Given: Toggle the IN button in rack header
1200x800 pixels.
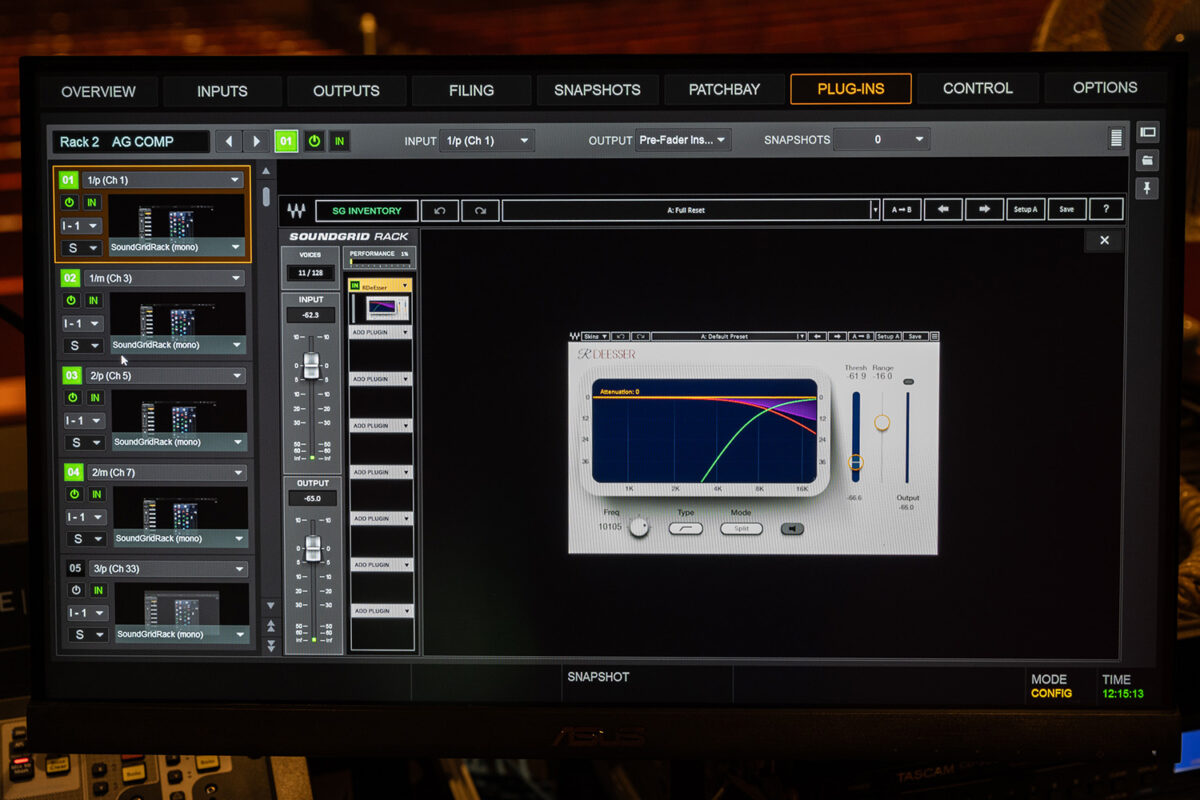Looking at the screenshot, I should (x=340, y=141).
